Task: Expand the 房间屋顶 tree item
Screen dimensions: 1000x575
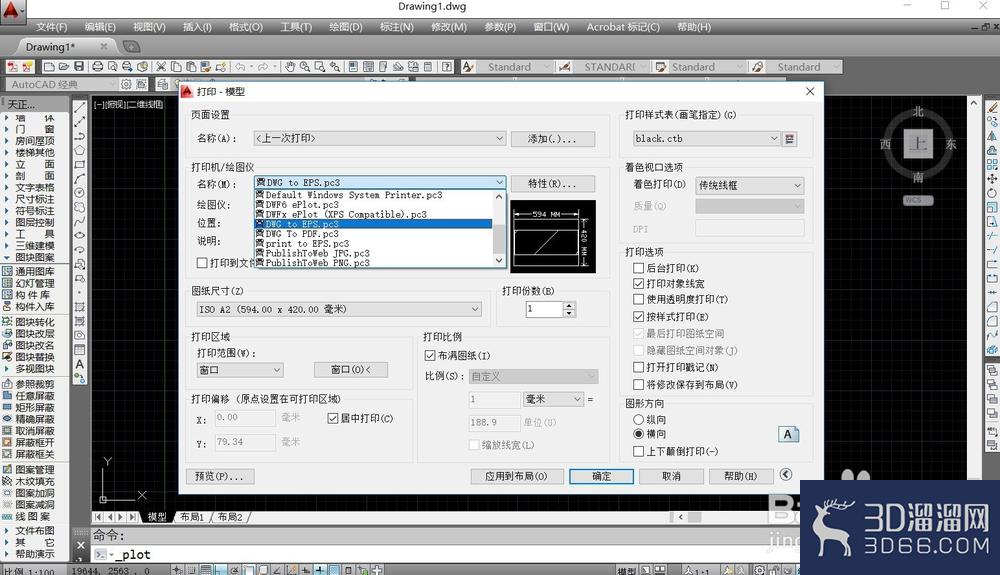Action: click(7, 141)
